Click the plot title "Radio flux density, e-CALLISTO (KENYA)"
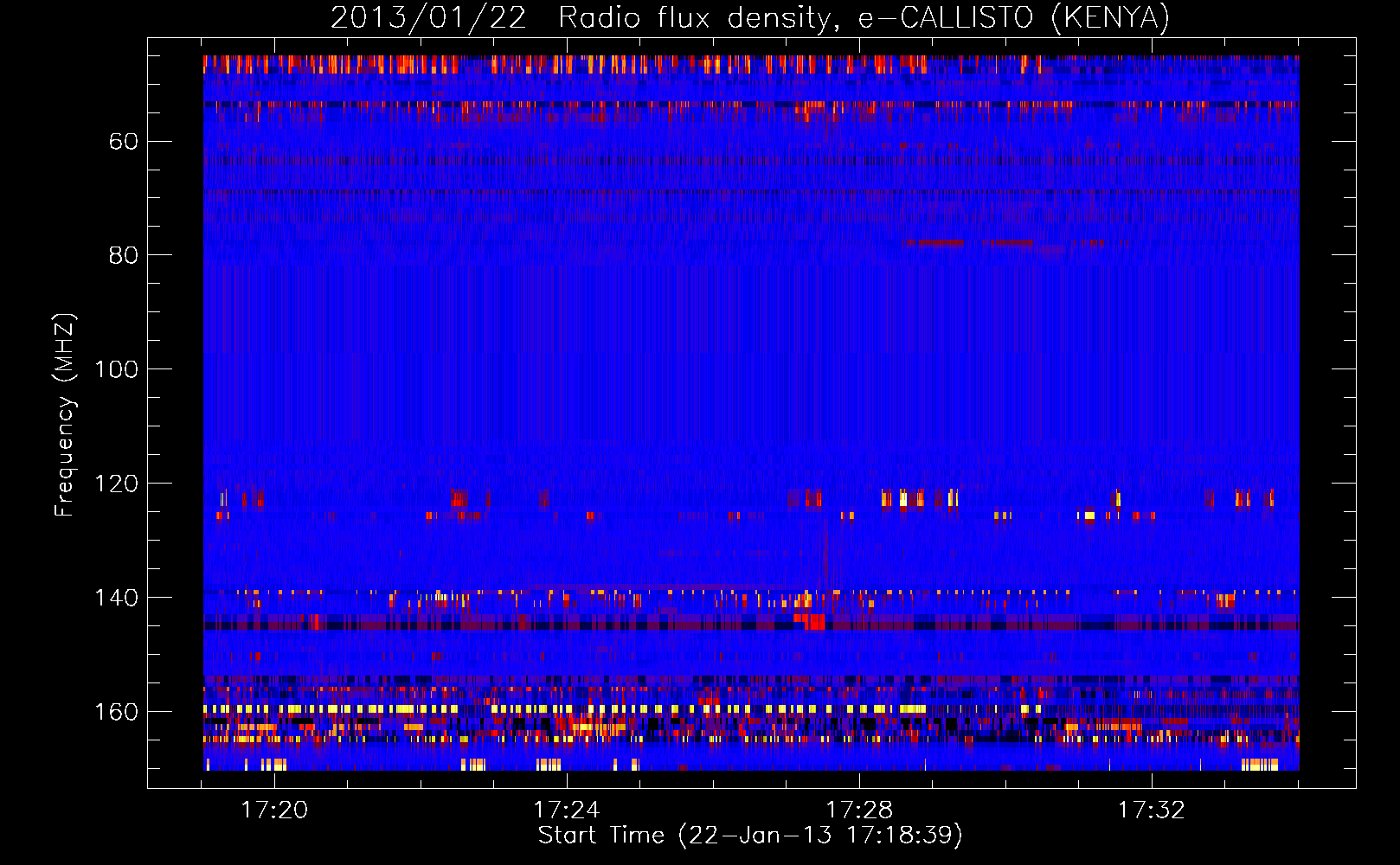Viewport: 1400px width, 865px height. (864, 18)
